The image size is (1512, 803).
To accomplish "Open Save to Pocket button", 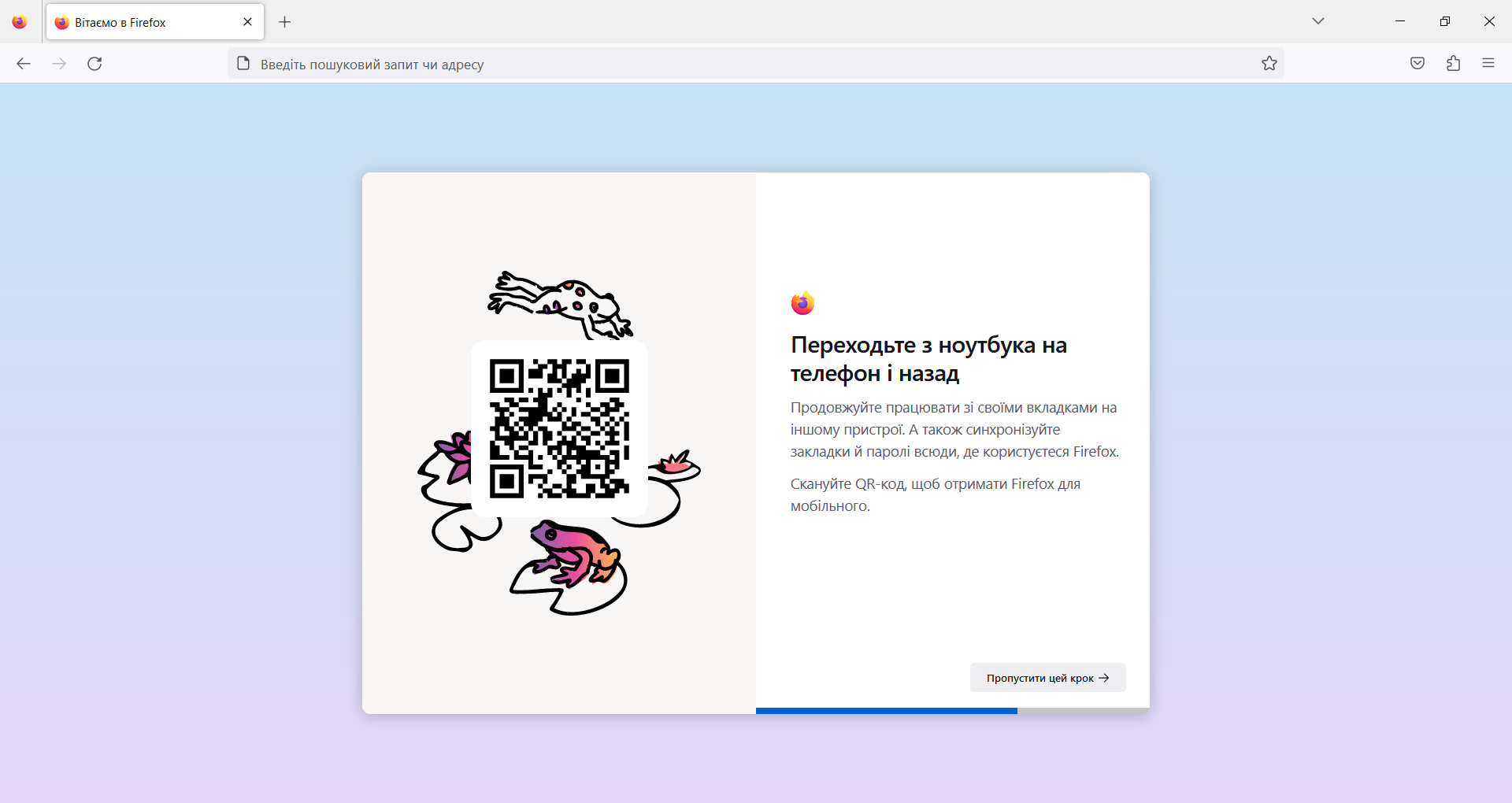I will (x=1417, y=64).
